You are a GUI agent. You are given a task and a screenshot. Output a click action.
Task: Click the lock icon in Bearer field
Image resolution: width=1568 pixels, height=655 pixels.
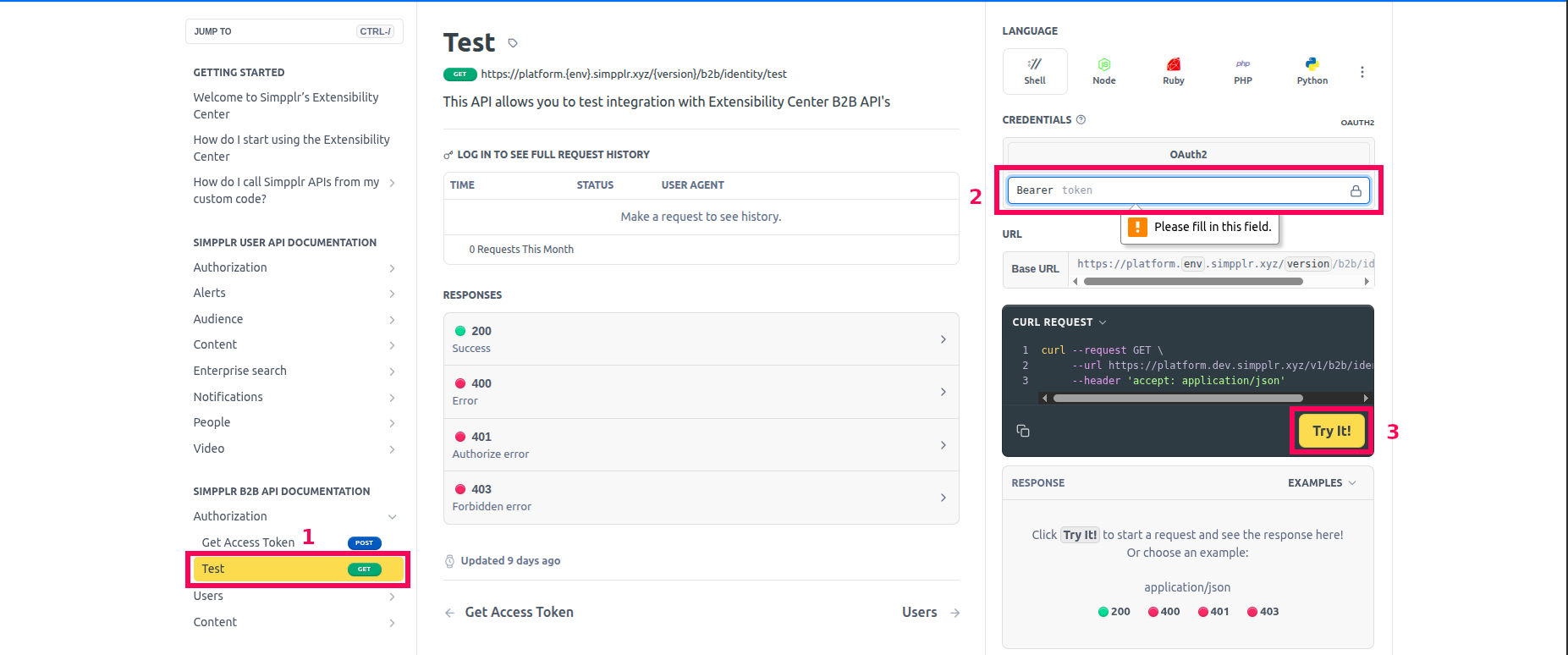(x=1356, y=190)
